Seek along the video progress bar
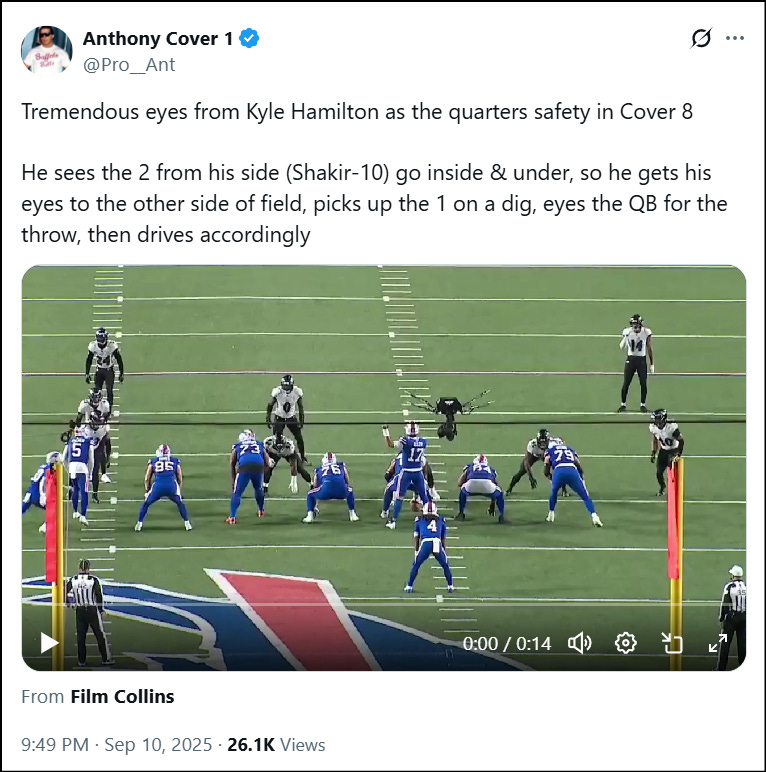The height and width of the screenshot is (772, 766). pos(383,604)
